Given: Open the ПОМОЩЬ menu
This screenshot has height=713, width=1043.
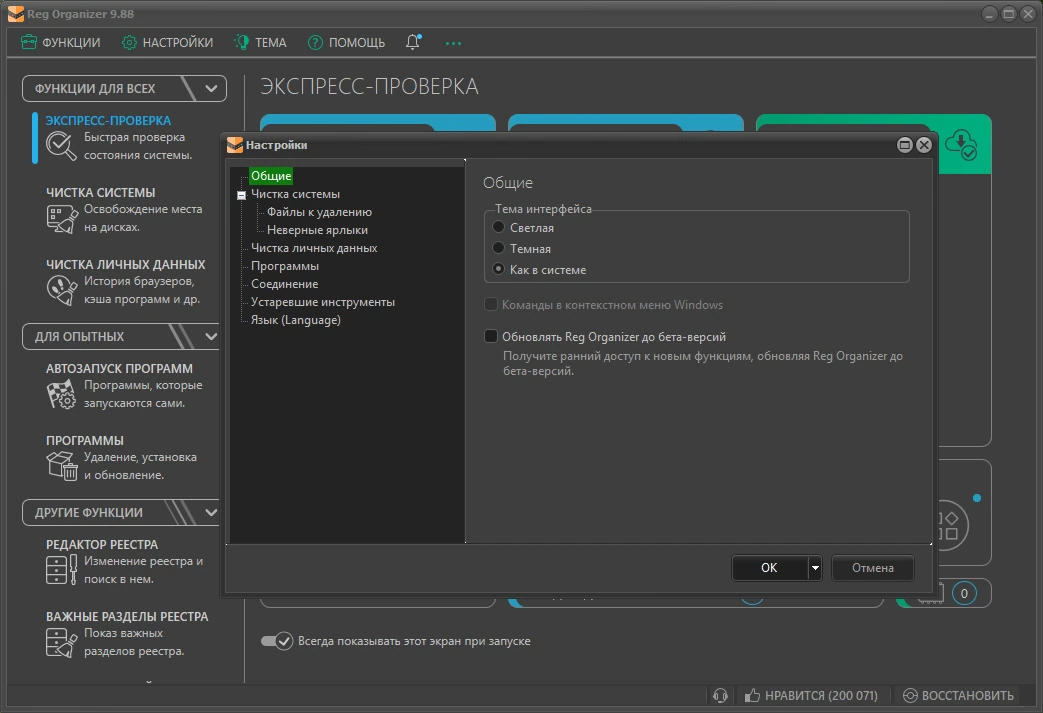Looking at the screenshot, I should pos(347,43).
